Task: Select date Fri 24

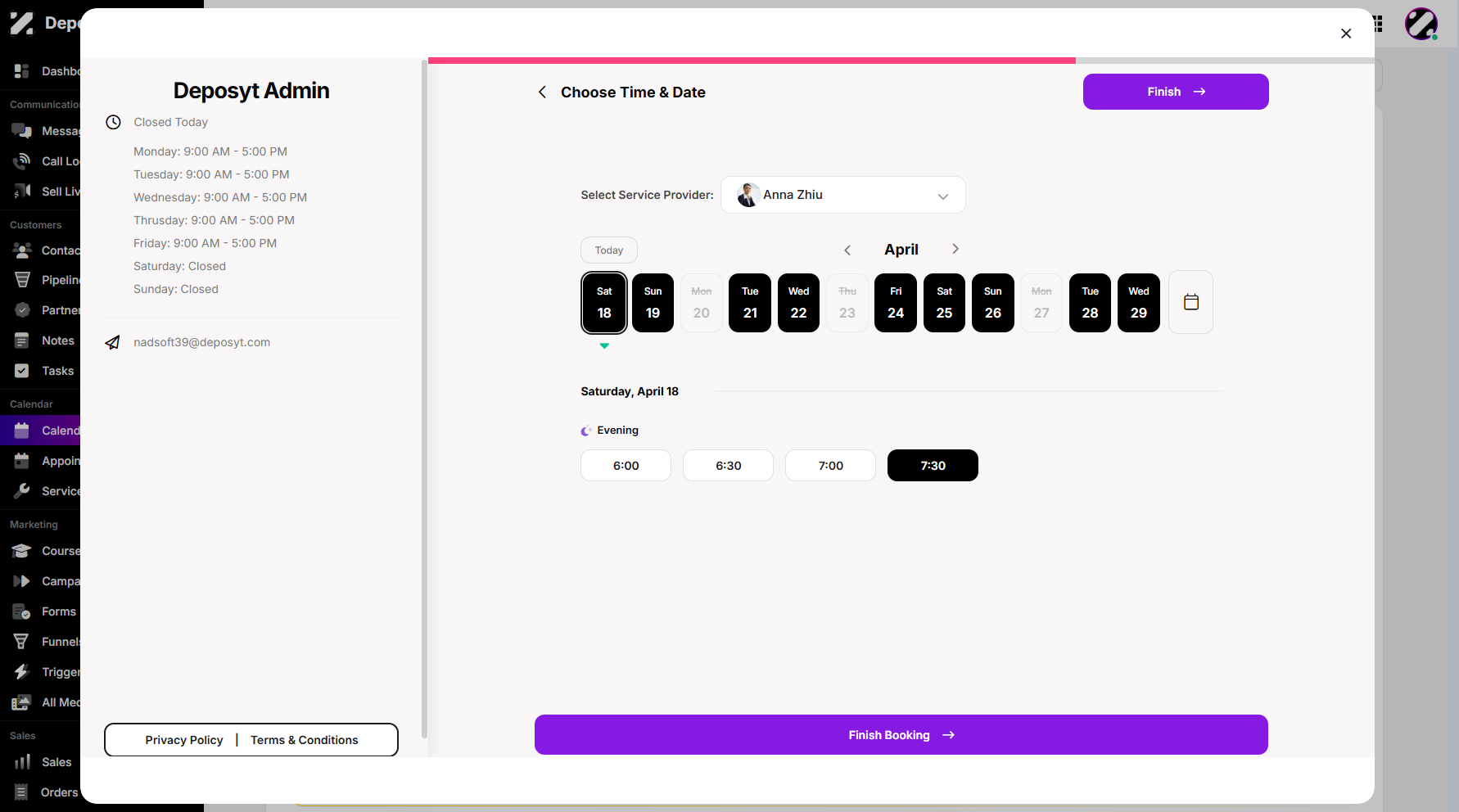Action: (x=896, y=303)
